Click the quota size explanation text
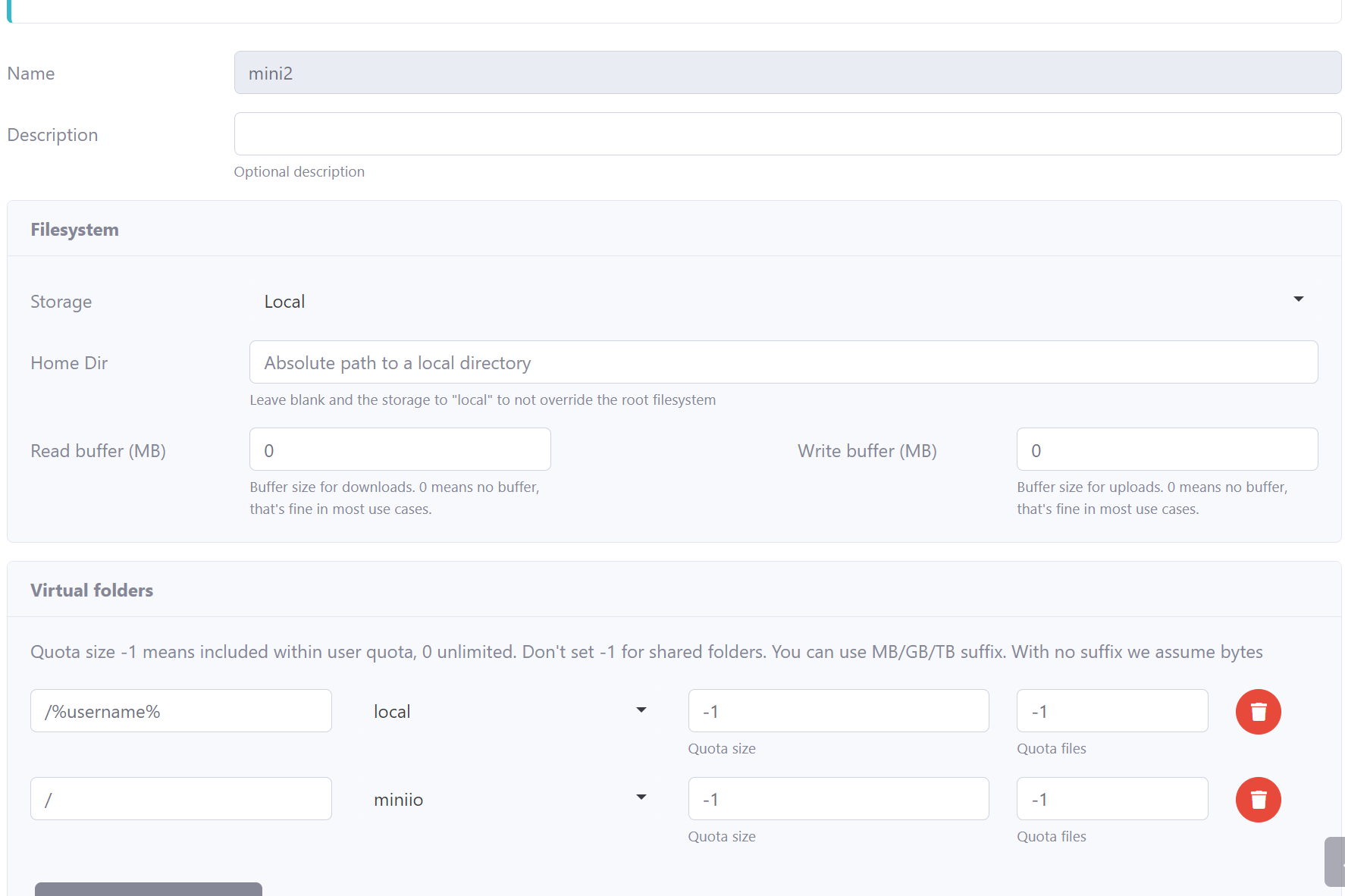The image size is (1345, 896). (x=647, y=652)
